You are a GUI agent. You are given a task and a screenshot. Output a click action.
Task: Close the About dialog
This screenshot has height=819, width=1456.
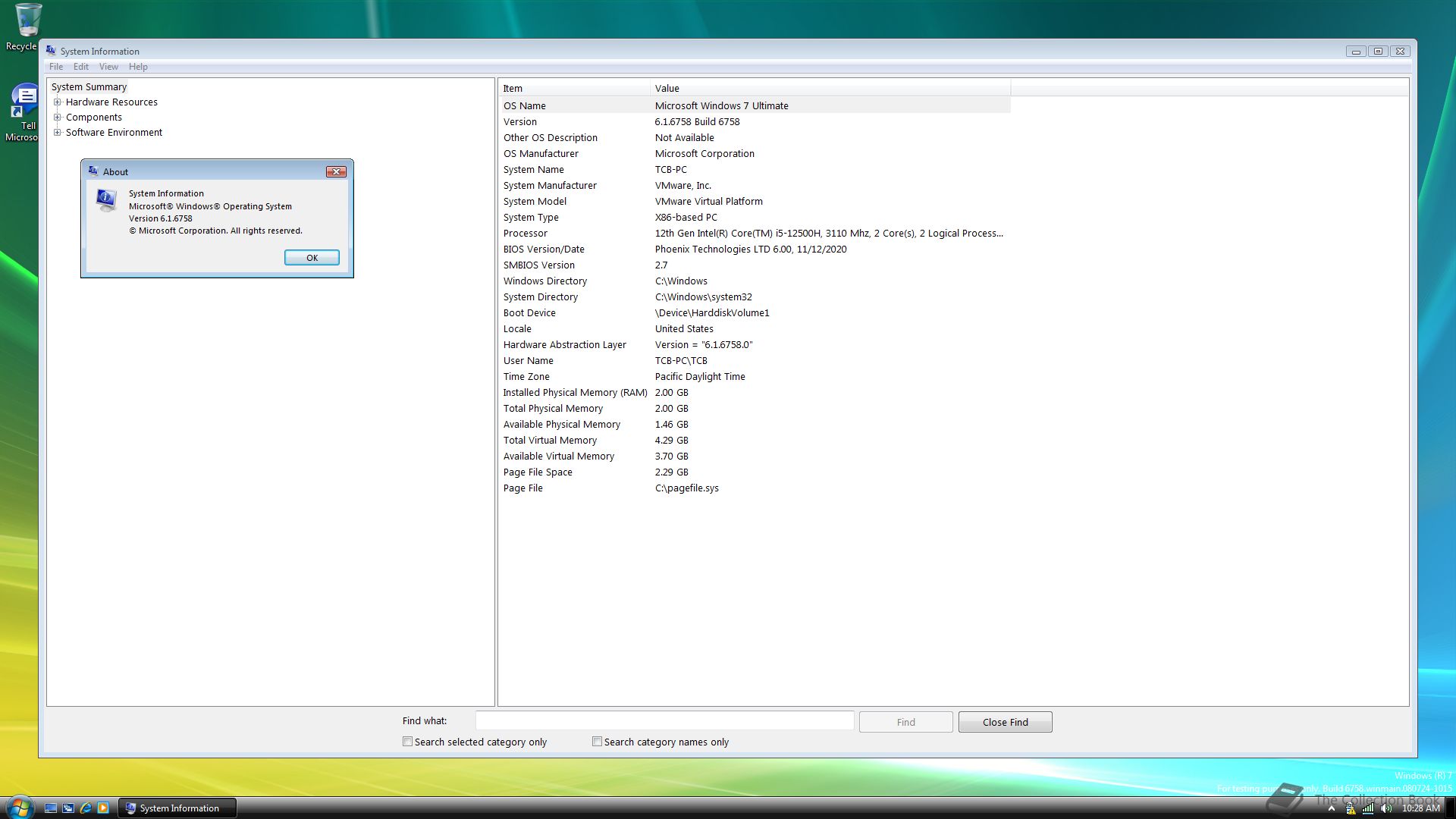tap(336, 172)
